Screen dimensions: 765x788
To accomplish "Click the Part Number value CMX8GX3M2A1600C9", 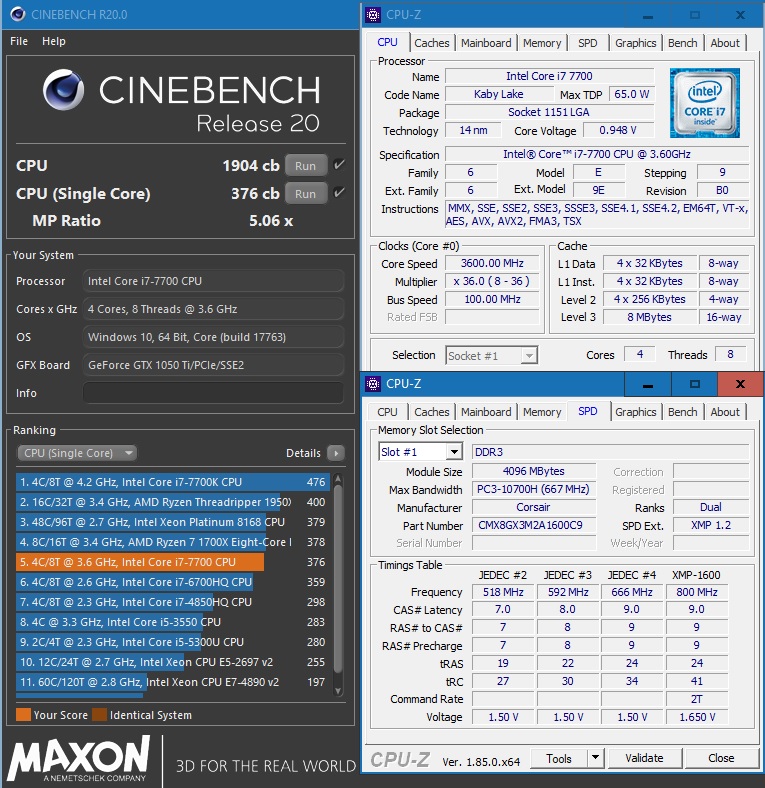I will pyautogui.click(x=534, y=526).
